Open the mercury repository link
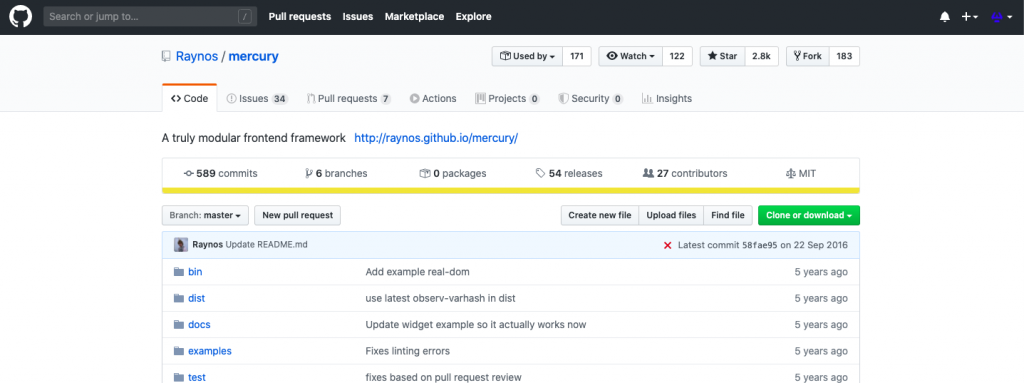Screen dimensions: 1024x383 pos(253,56)
